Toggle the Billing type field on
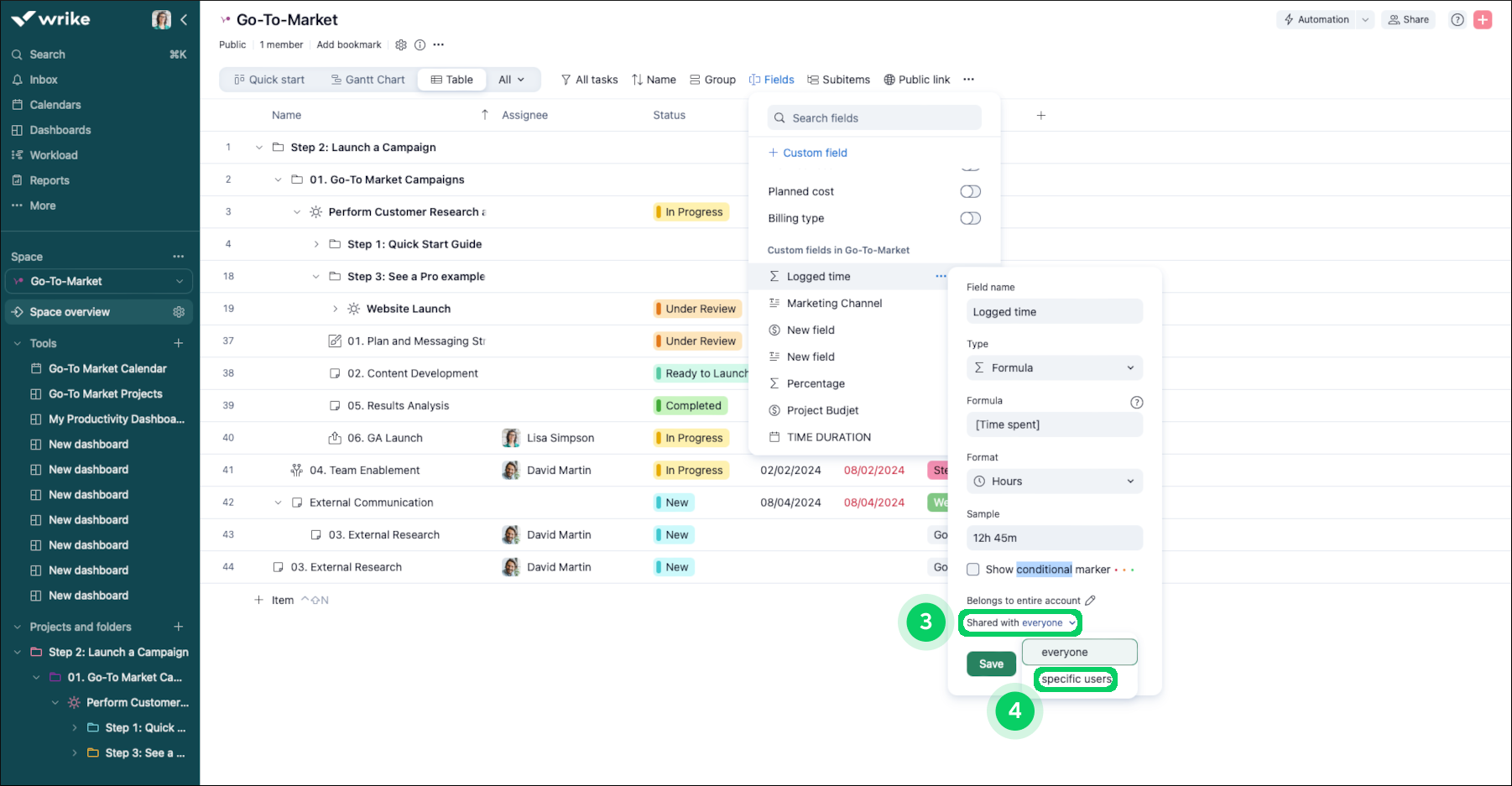 pyautogui.click(x=970, y=219)
